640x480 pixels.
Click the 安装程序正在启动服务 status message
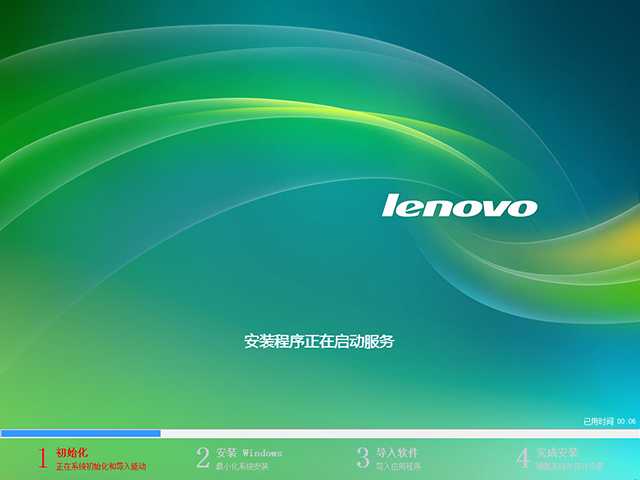[319, 341]
